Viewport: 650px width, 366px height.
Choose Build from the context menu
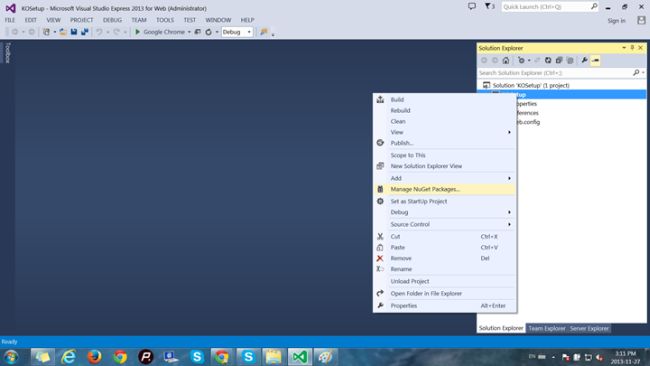(x=444, y=99)
